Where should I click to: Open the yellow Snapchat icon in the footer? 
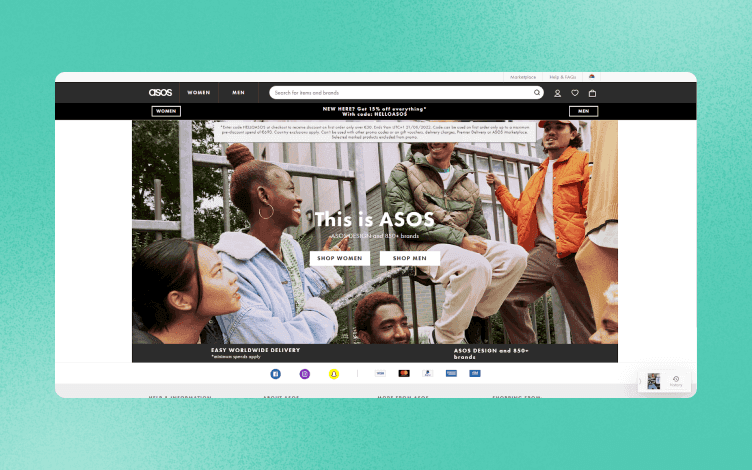coord(334,374)
